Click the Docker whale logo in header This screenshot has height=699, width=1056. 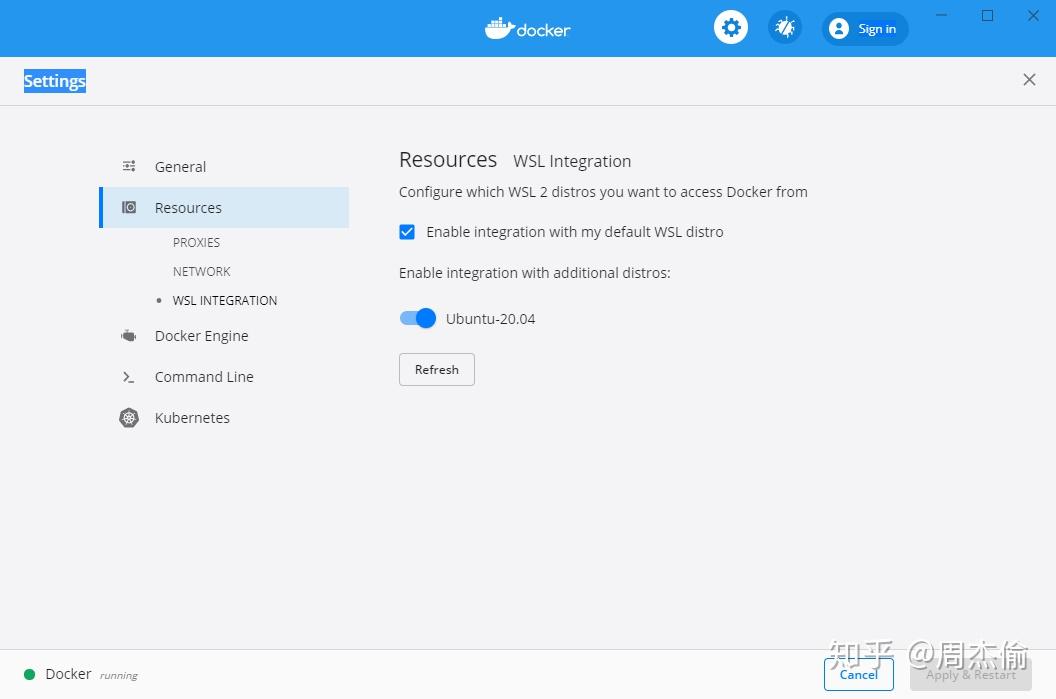[x=499, y=28]
